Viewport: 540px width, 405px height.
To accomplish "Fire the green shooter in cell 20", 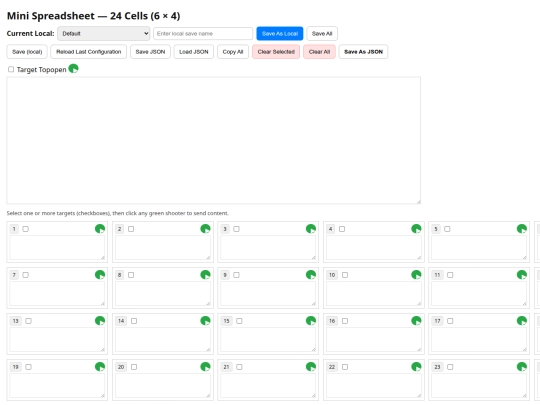I will coord(205,367).
